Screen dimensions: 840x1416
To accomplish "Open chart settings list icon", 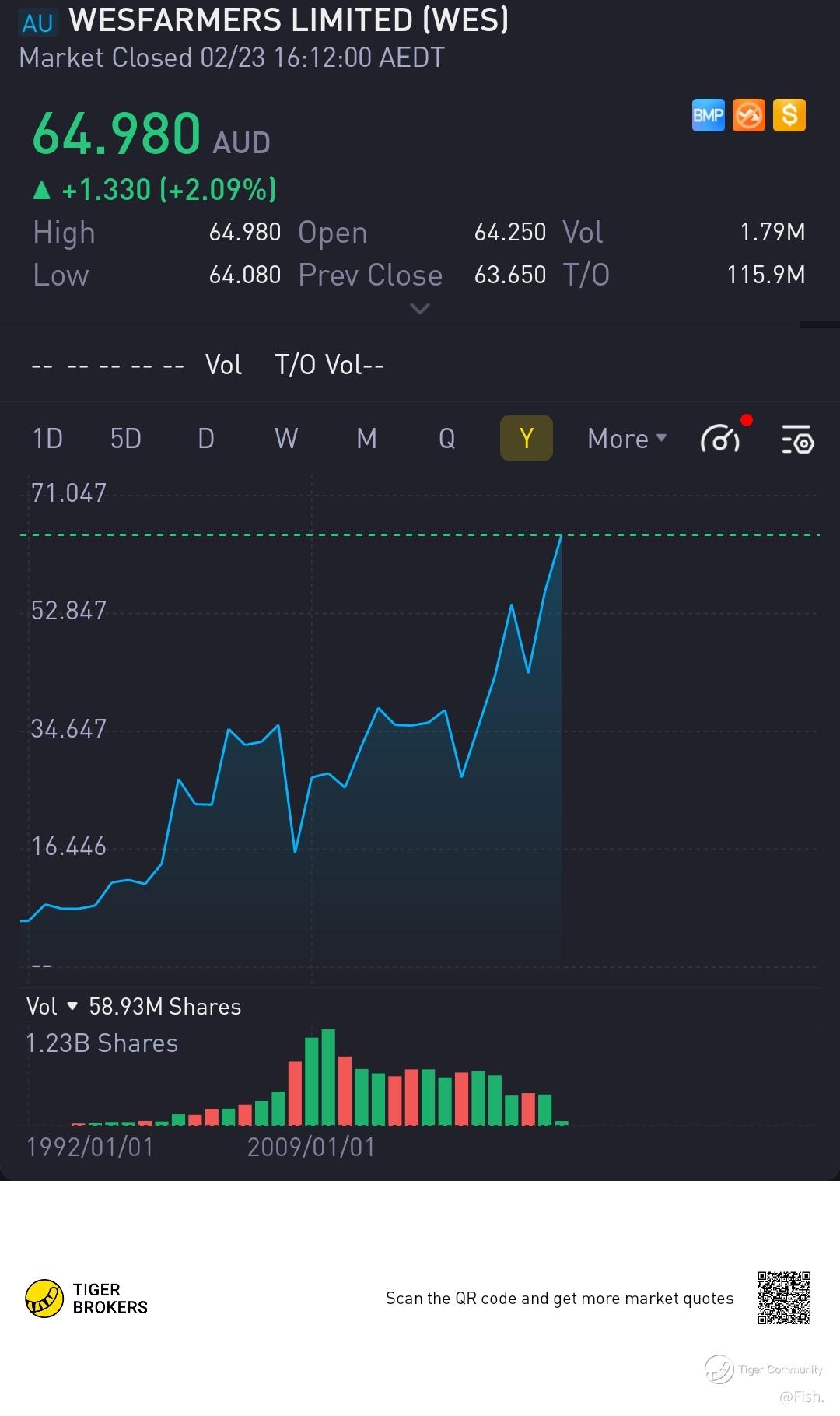I will (797, 440).
